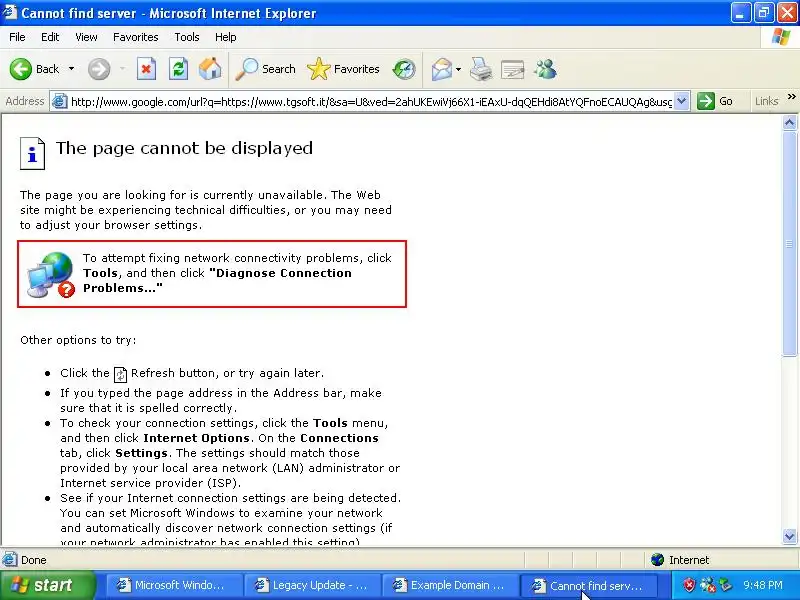800x600 pixels.
Task: Click the bold 'Internet Options' text
Action: coord(196,438)
